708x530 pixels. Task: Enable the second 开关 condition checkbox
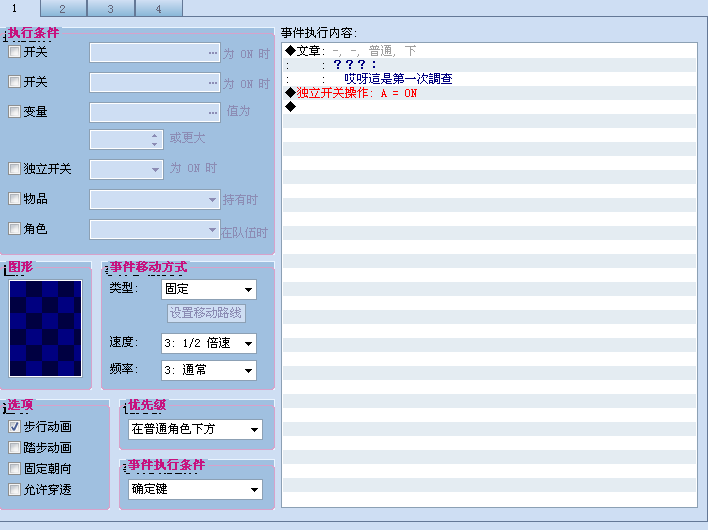[14, 82]
